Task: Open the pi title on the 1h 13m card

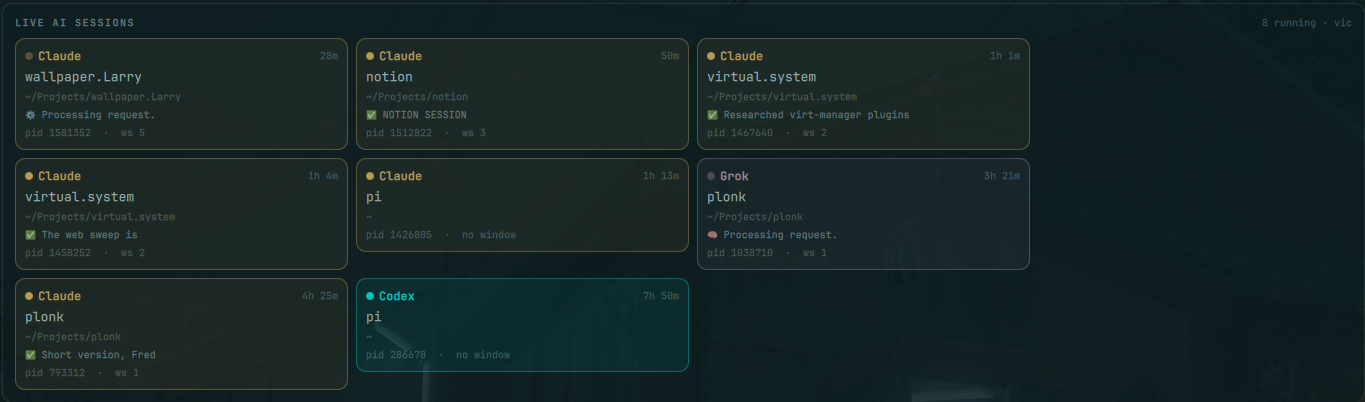Action: pyautogui.click(x=373, y=197)
